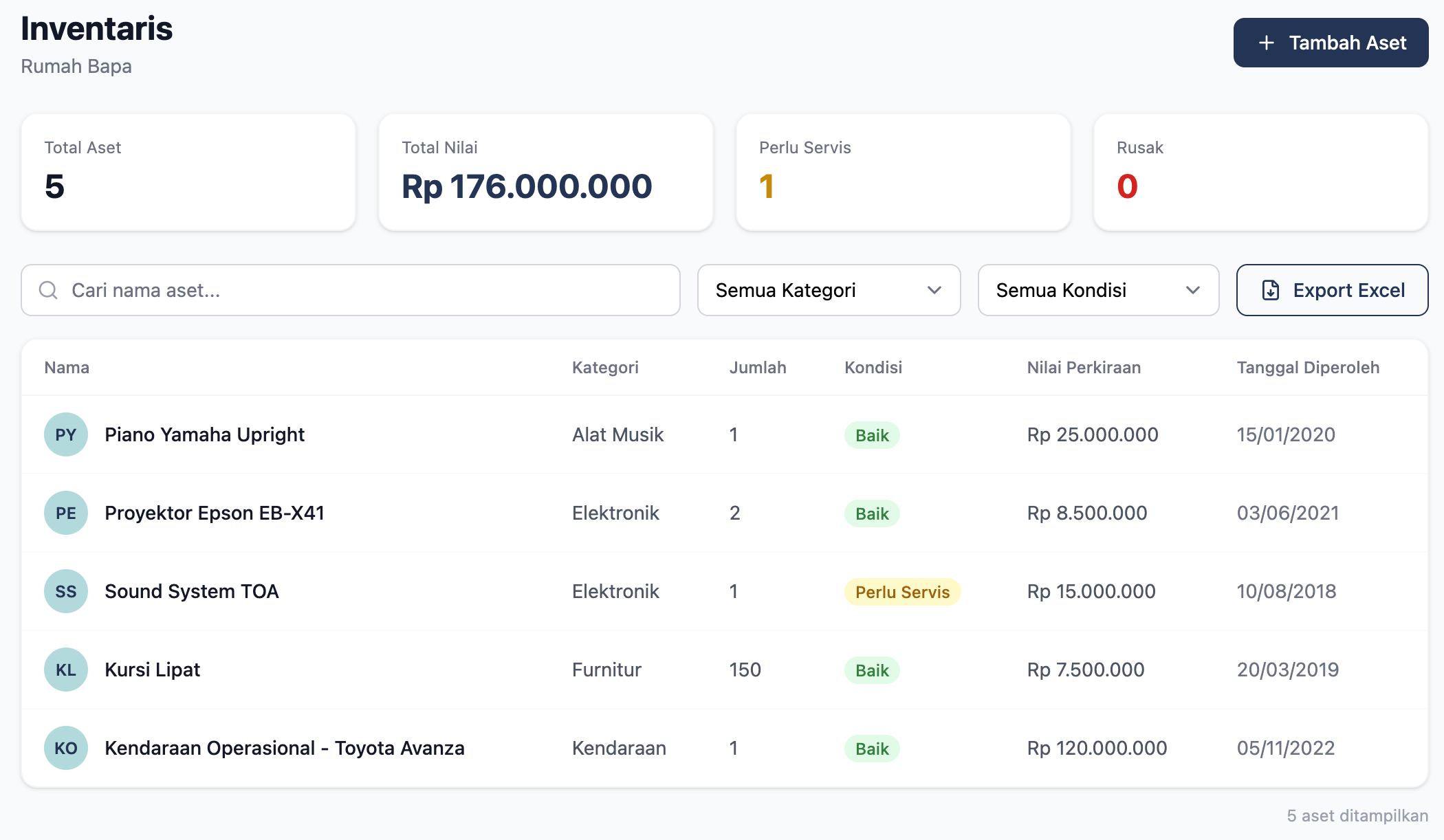Click the KL avatar for Kursi Lipat
This screenshot has height=840, width=1444.
(66, 670)
